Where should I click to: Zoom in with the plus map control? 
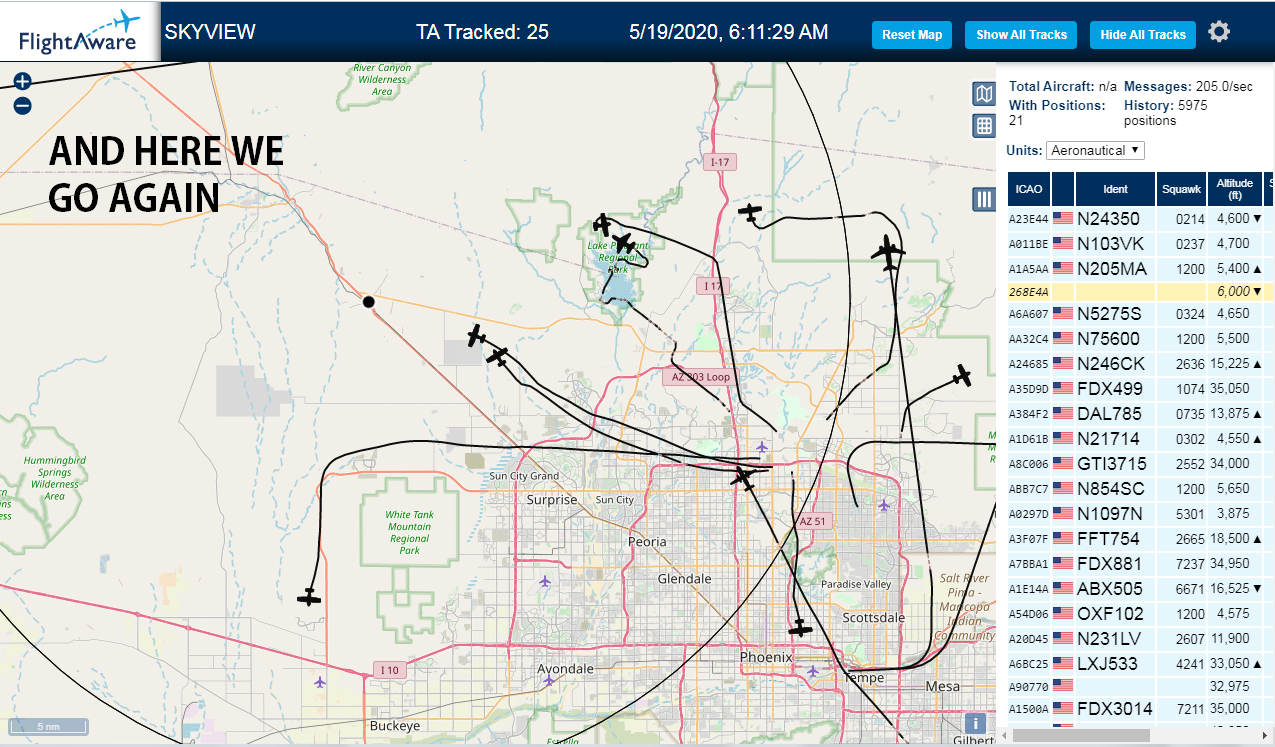pos(22,82)
